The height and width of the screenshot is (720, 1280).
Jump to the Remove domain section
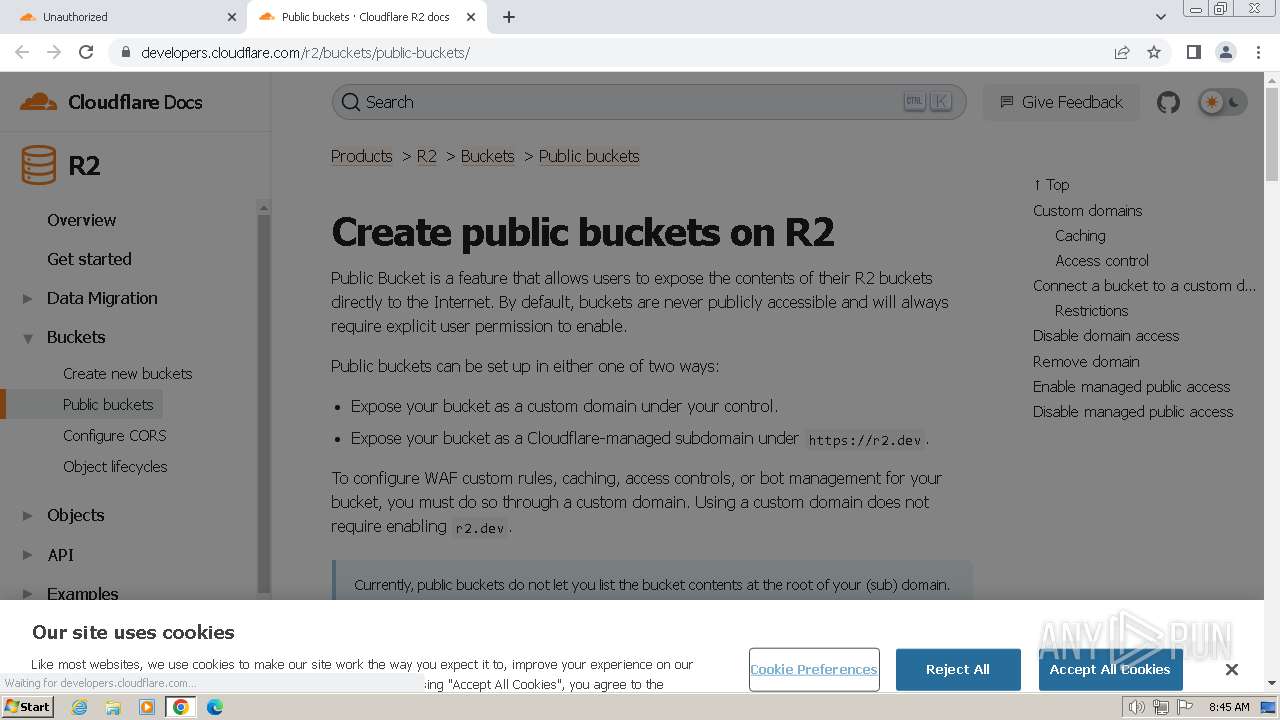pos(1086,362)
